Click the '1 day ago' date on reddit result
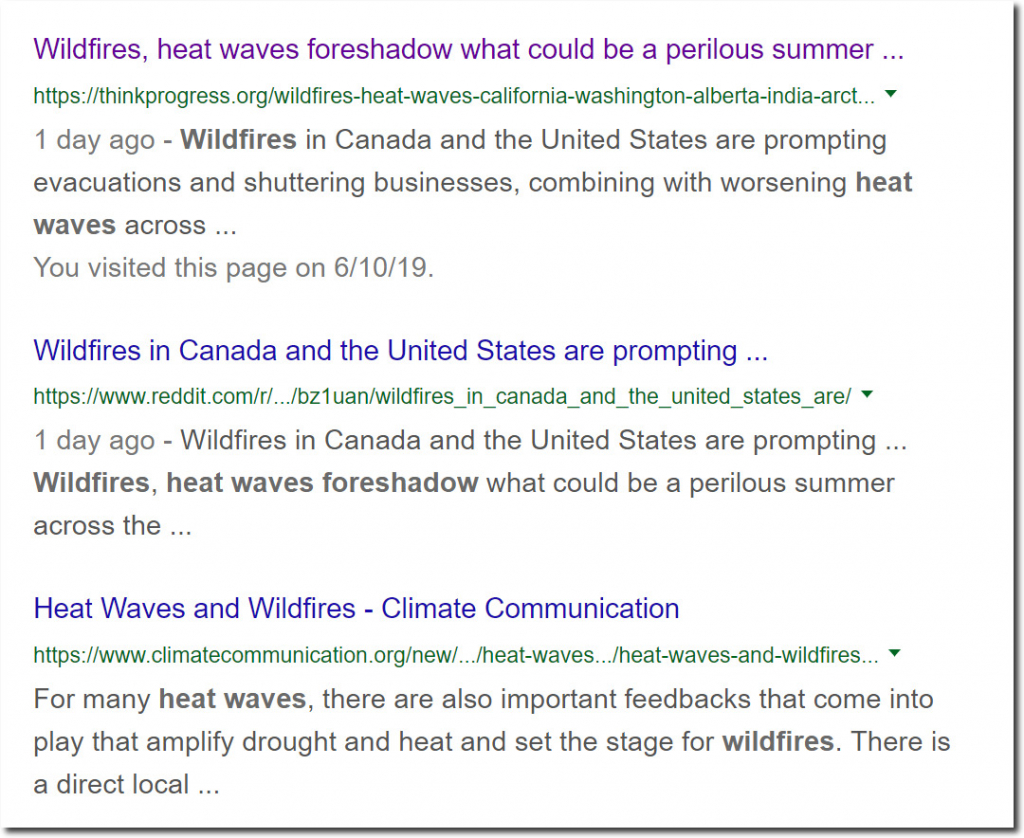 pyautogui.click(x=94, y=441)
